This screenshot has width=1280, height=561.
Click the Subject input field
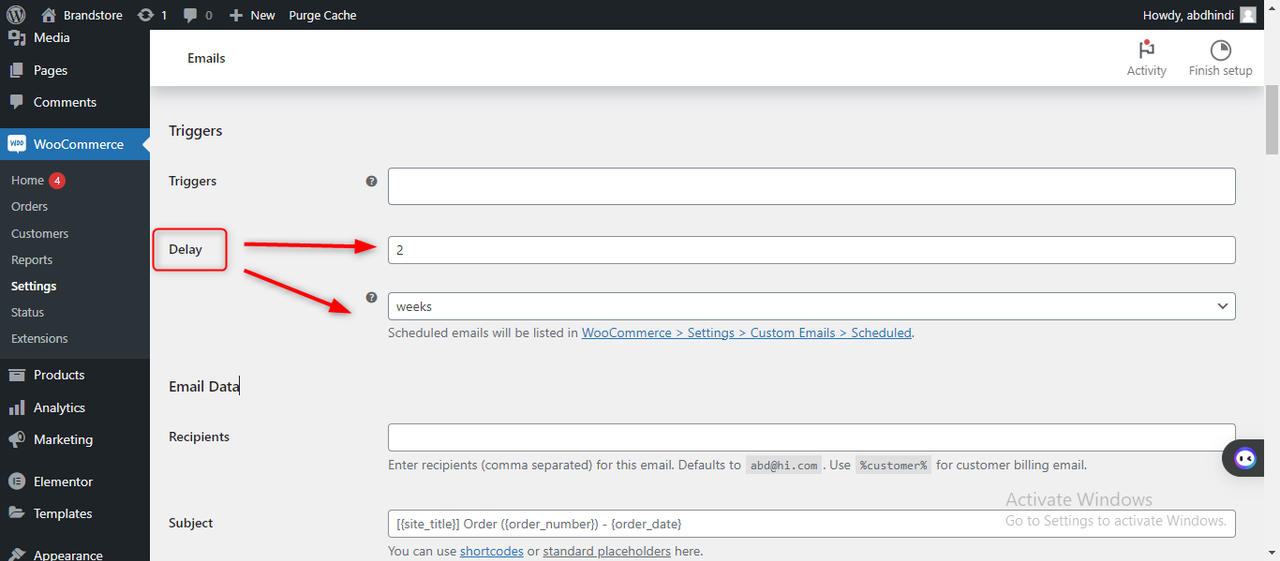tap(811, 524)
